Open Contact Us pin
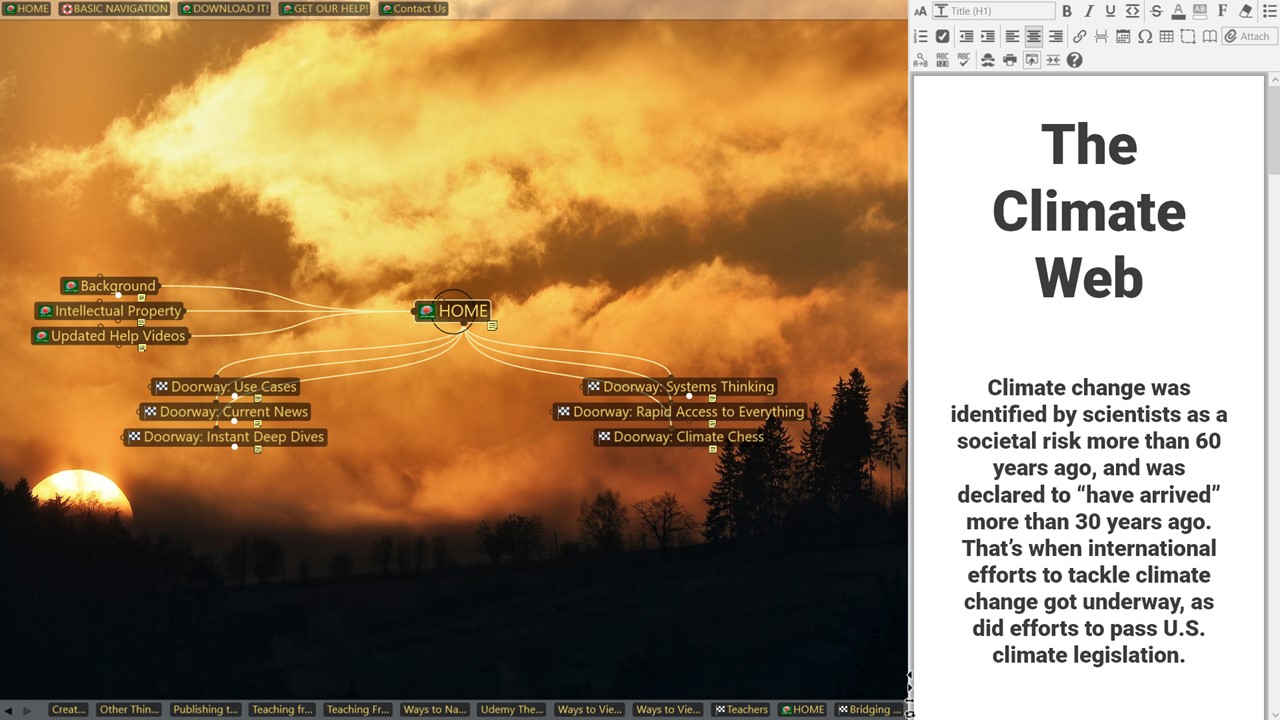 coord(413,9)
